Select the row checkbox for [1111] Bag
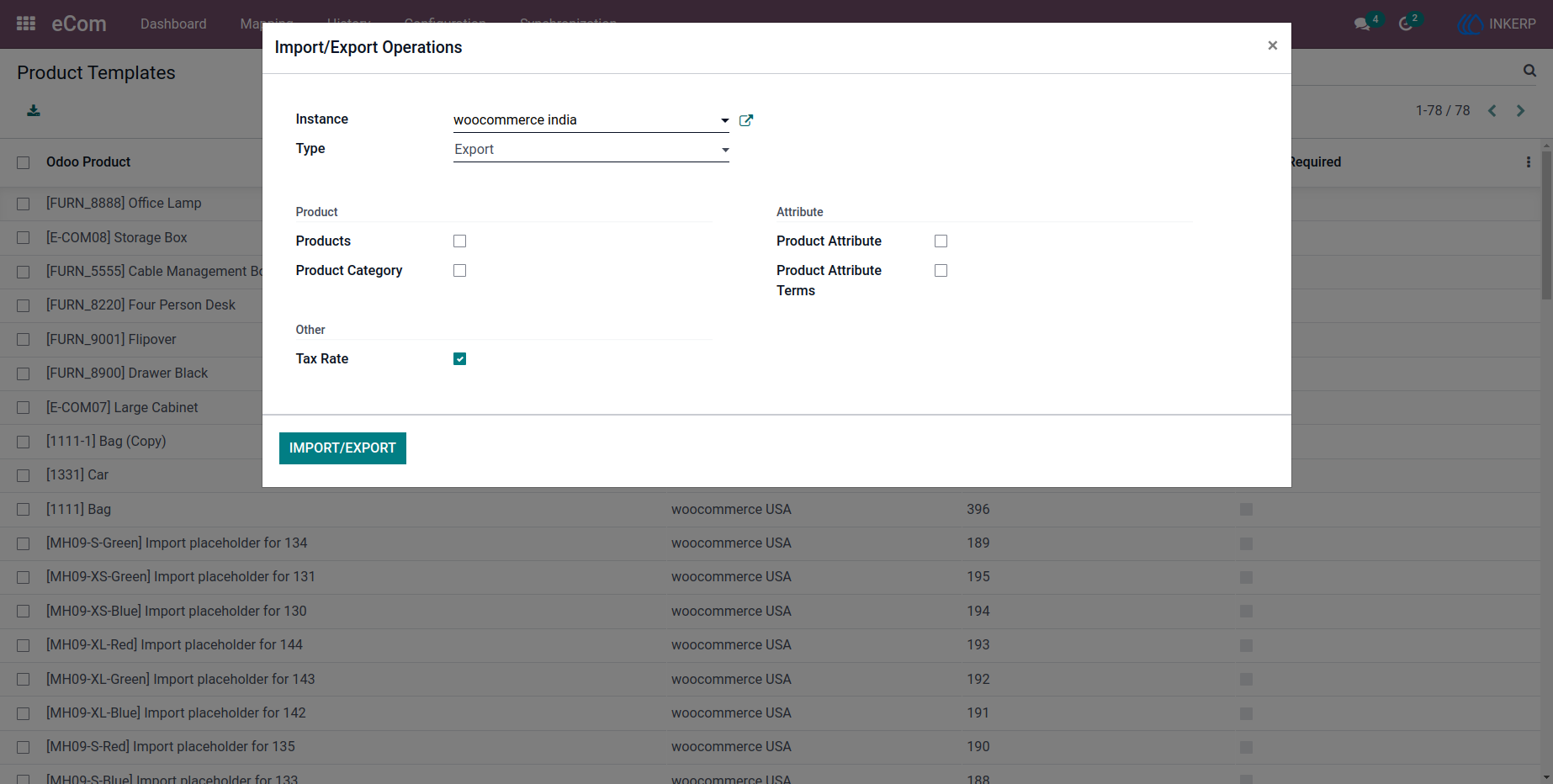 point(24,510)
